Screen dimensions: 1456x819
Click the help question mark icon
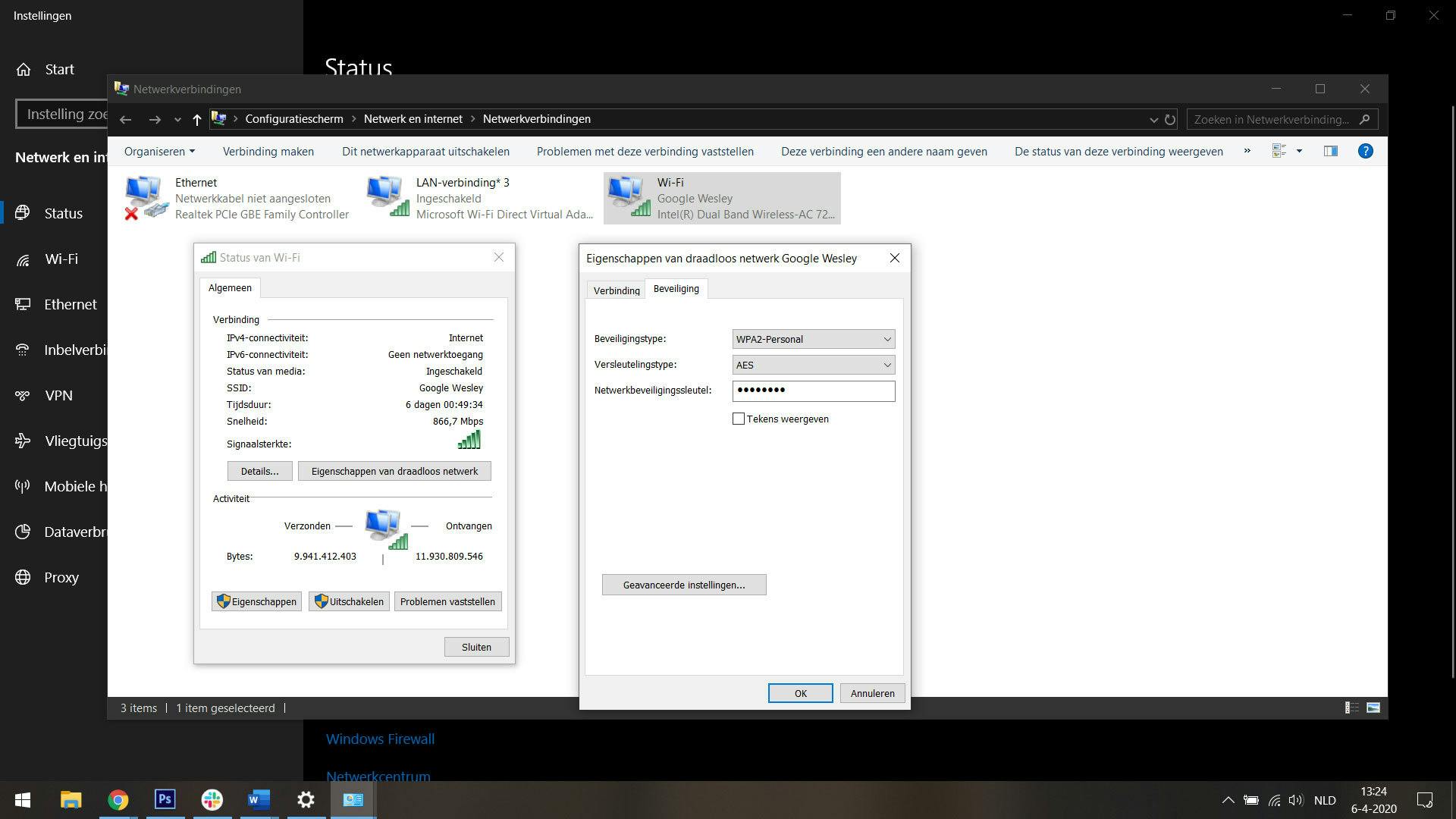(x=1365, y=151)
